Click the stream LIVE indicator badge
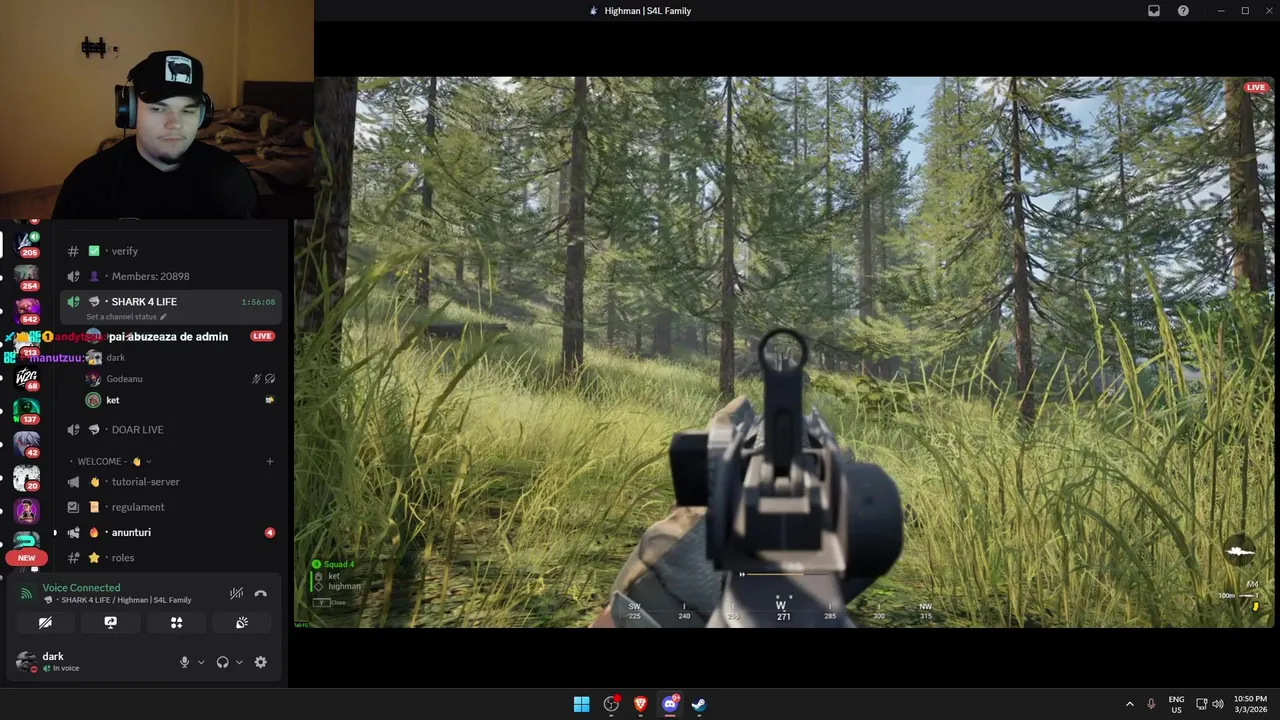 (1256, 87)
